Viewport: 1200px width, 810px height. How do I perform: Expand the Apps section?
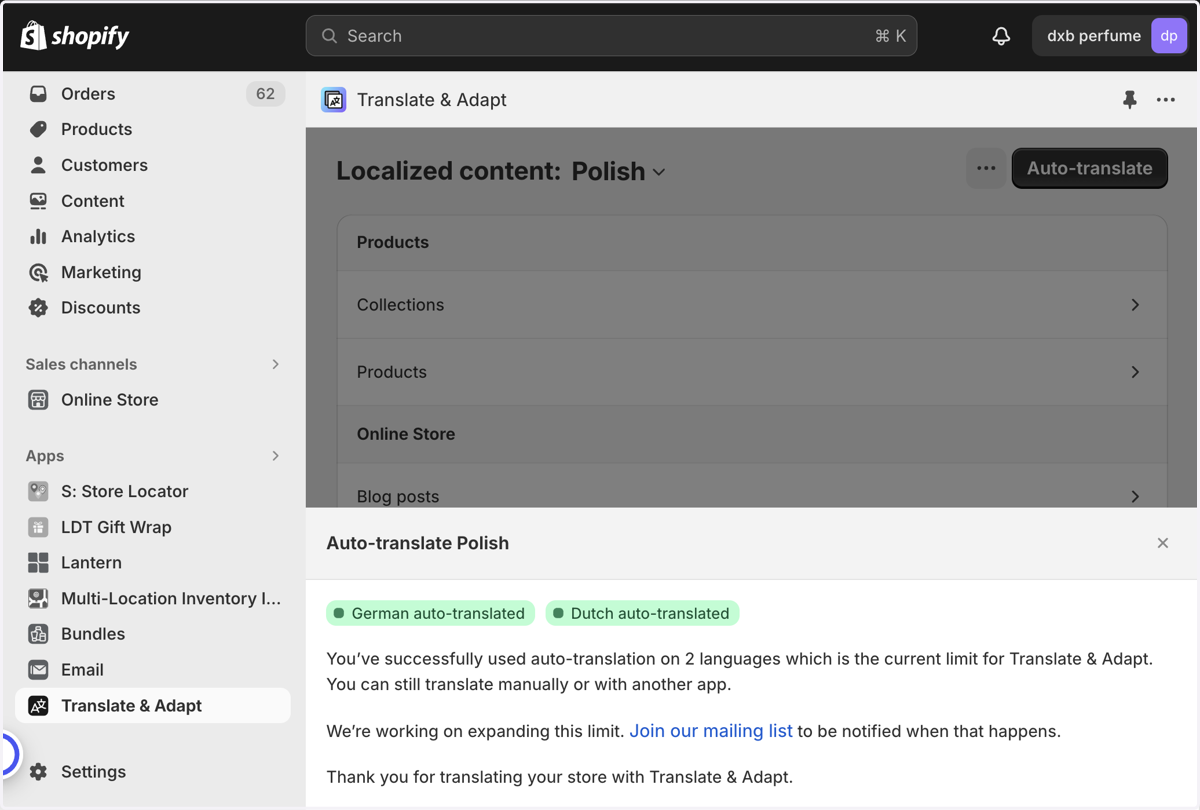(276, 456)
